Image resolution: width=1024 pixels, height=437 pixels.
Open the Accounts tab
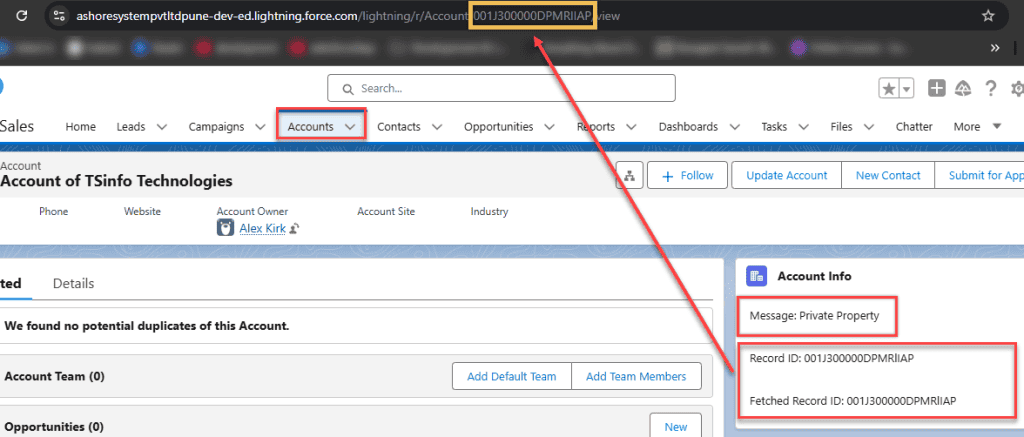pos(310,127)
